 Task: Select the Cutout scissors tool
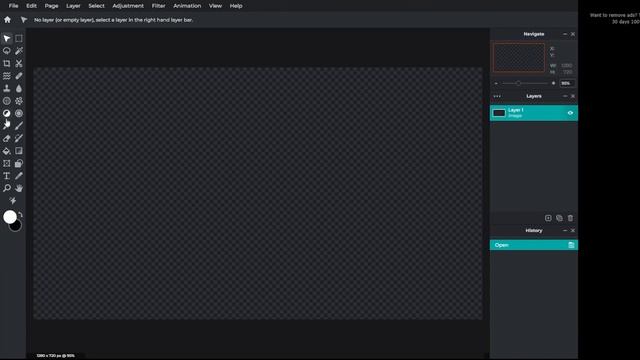[x=19, y=64]
